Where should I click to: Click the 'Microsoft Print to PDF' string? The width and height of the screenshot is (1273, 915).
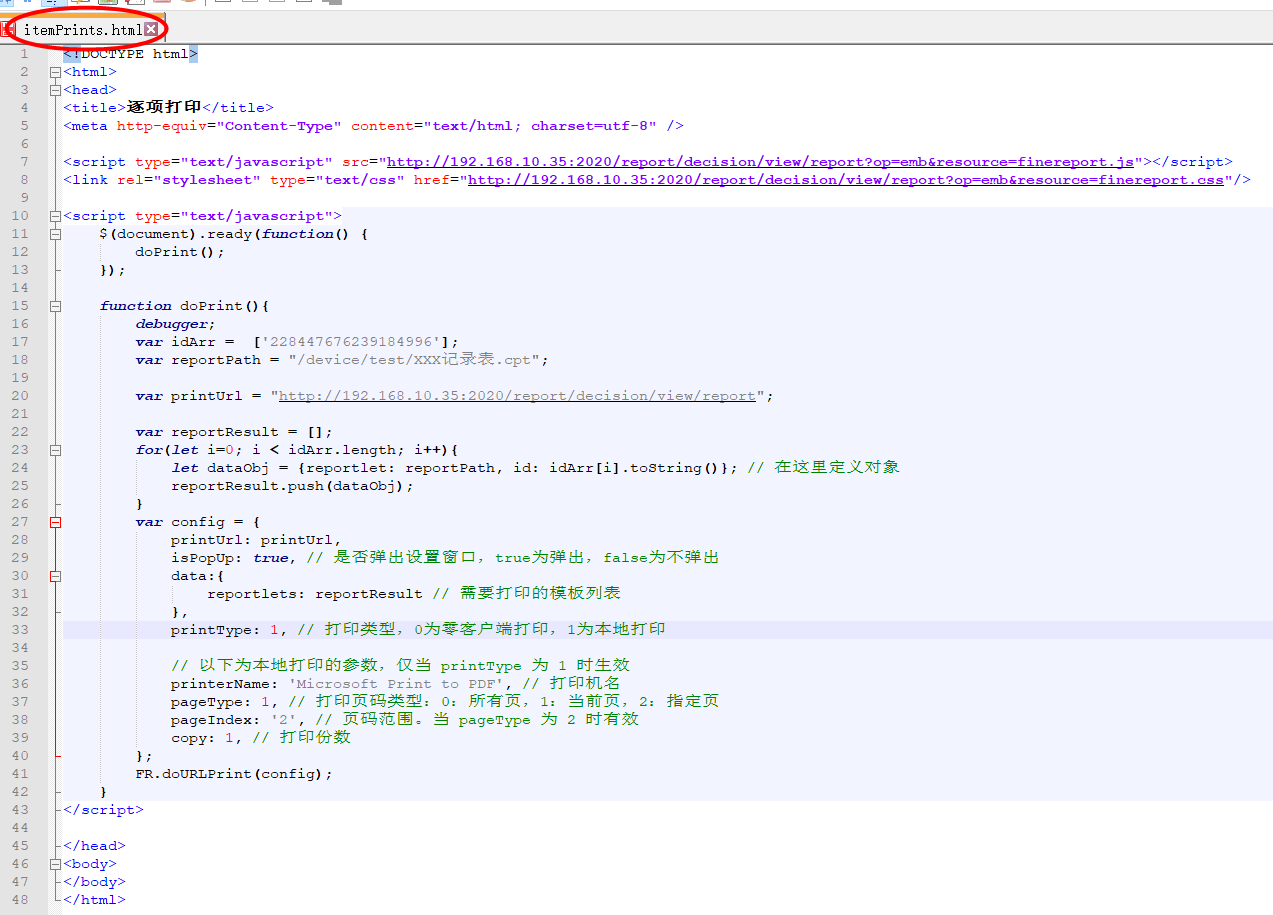click(401, 684)
